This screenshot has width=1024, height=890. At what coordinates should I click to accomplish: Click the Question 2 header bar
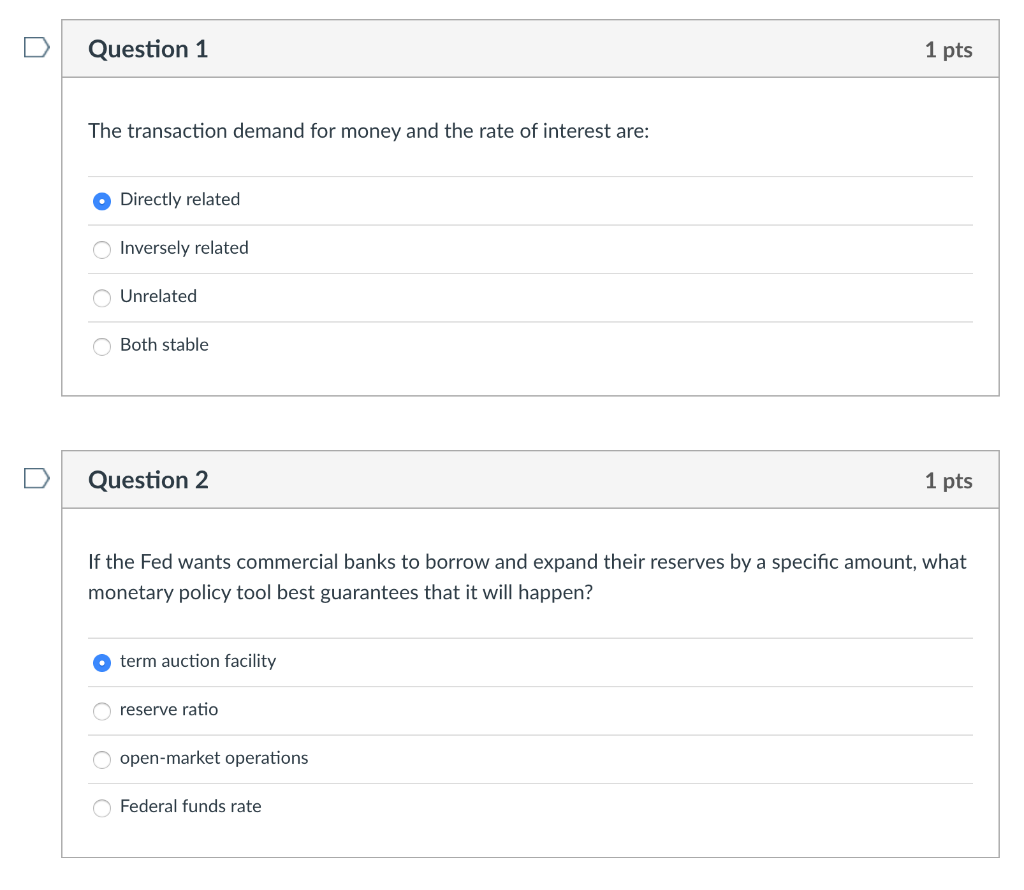click(530, 479)
